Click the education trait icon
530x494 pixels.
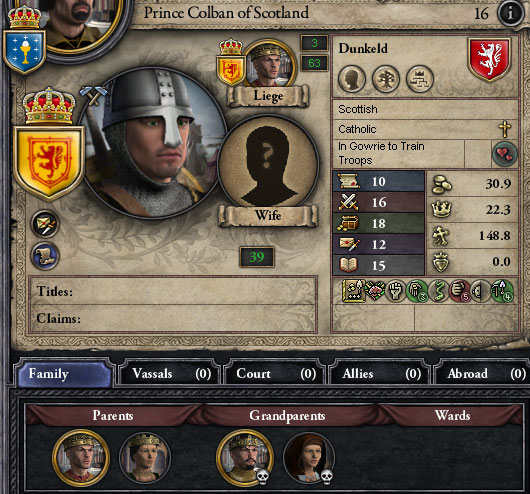tap(353, 290)
